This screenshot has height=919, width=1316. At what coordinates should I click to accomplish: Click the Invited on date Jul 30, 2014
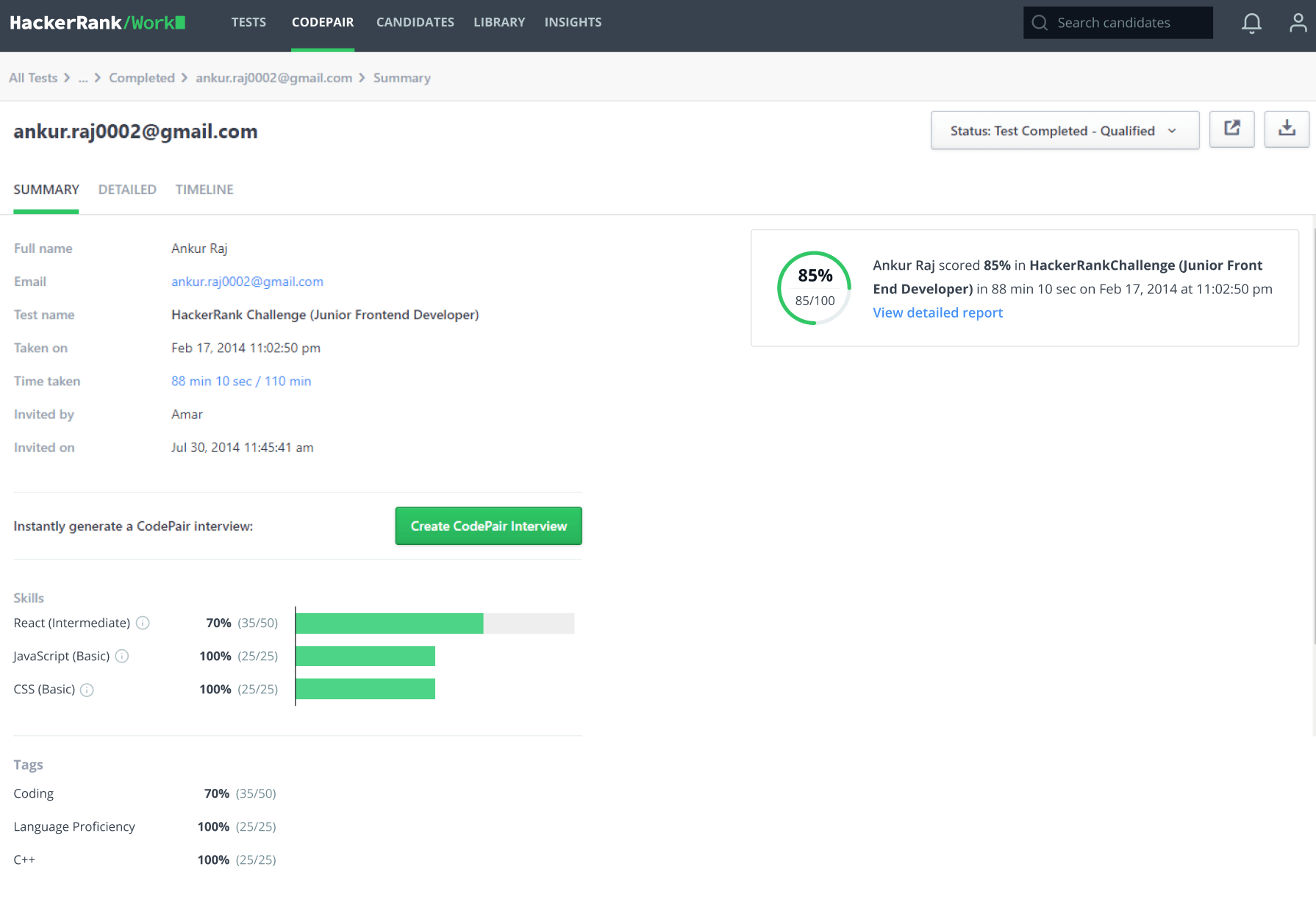[242, 447]
